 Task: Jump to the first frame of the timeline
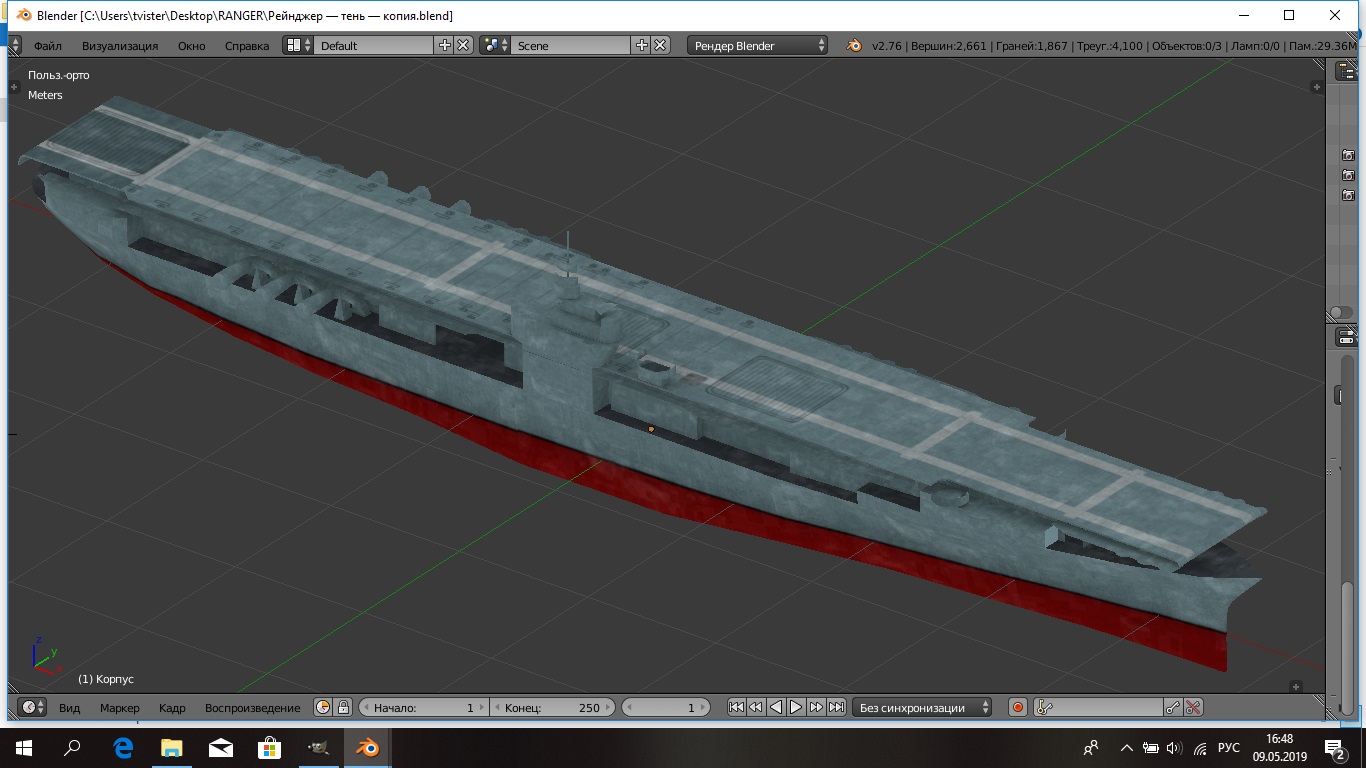pyautogui.click(x=736, y=707)
